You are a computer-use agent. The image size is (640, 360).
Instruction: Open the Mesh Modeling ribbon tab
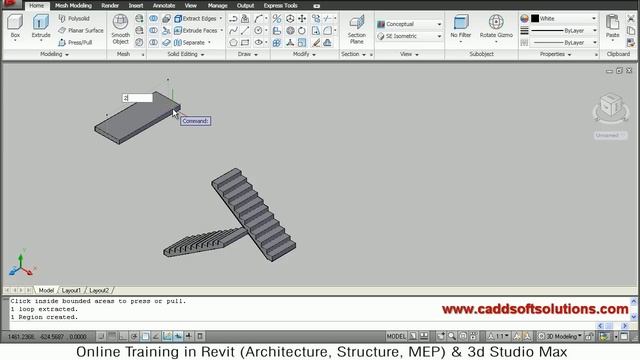click(73, 6)
